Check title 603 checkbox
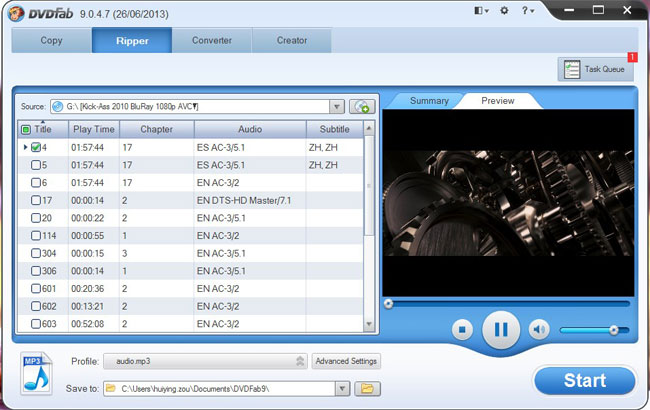Viewport: 650px width, 410px height. click(x=36, y=323)
